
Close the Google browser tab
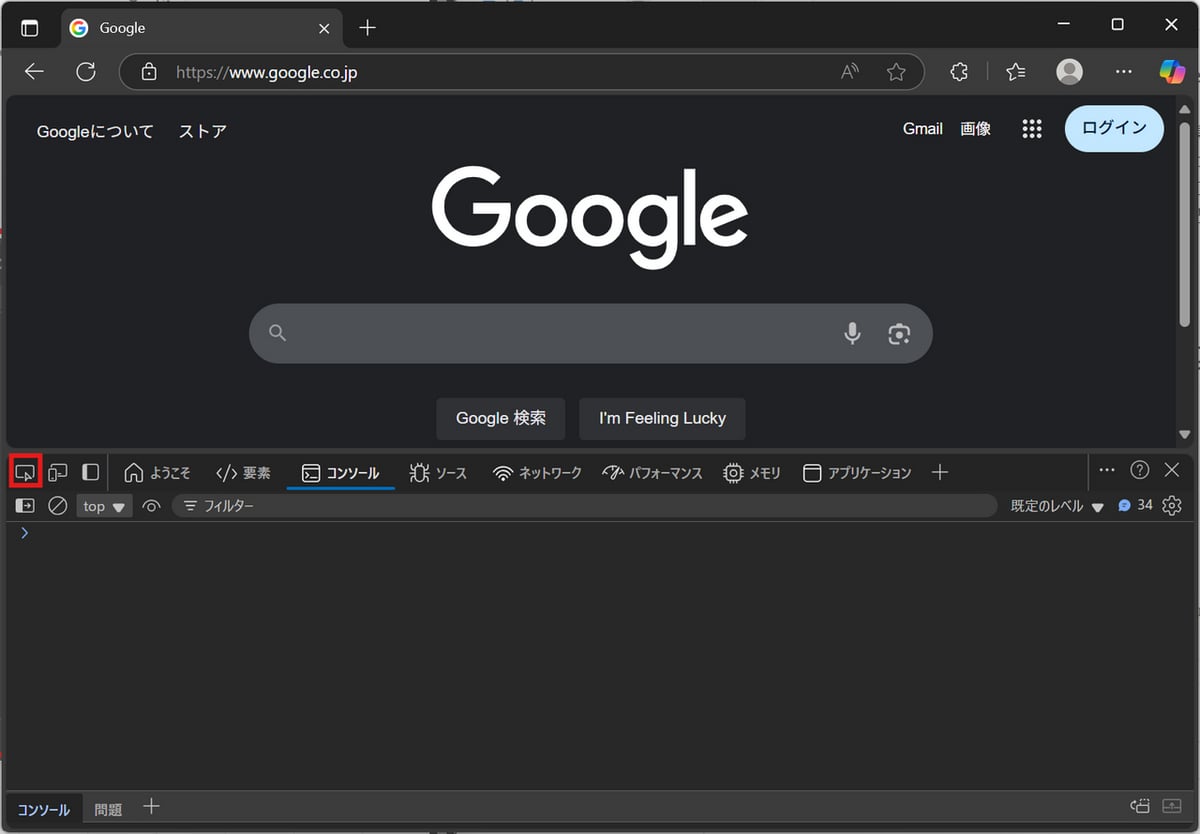click(x=324, y=28)
